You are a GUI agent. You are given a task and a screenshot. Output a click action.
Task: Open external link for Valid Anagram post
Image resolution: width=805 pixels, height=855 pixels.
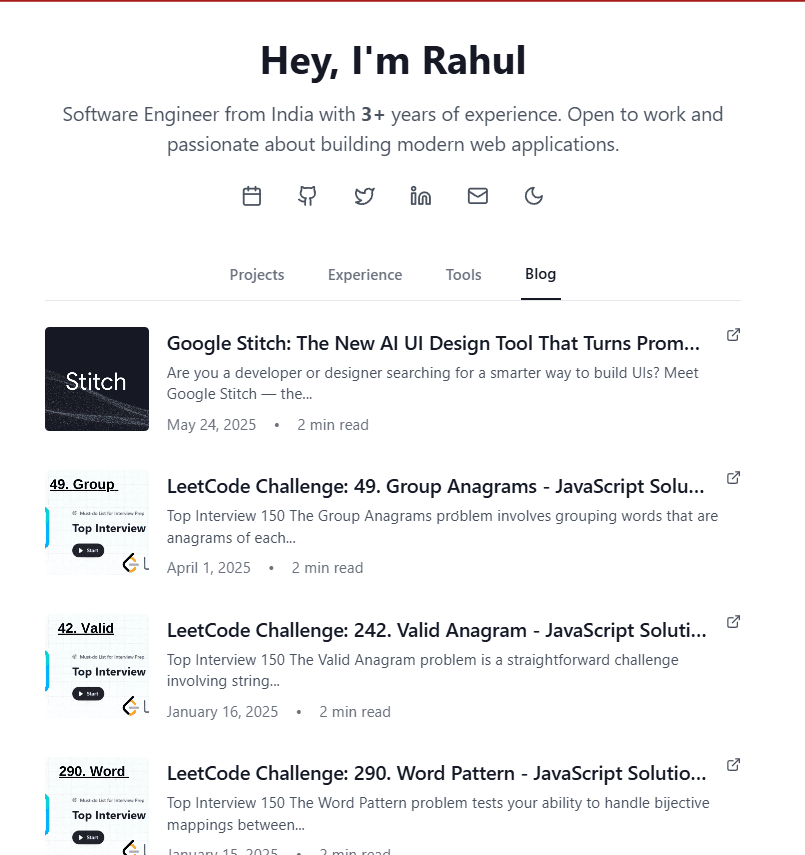[x=733, y=622]
